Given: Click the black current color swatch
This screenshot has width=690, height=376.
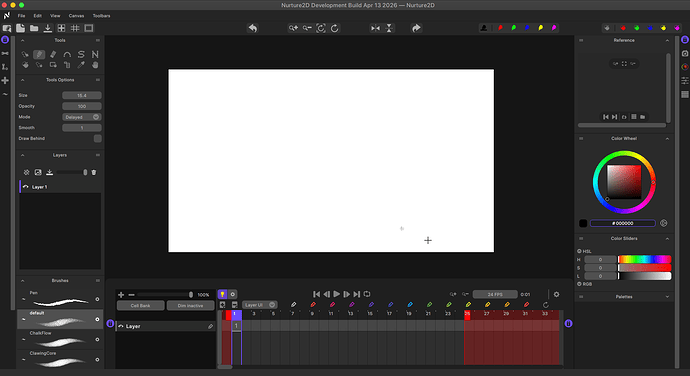Looking at the screenshot, I should tap(583, 223).
